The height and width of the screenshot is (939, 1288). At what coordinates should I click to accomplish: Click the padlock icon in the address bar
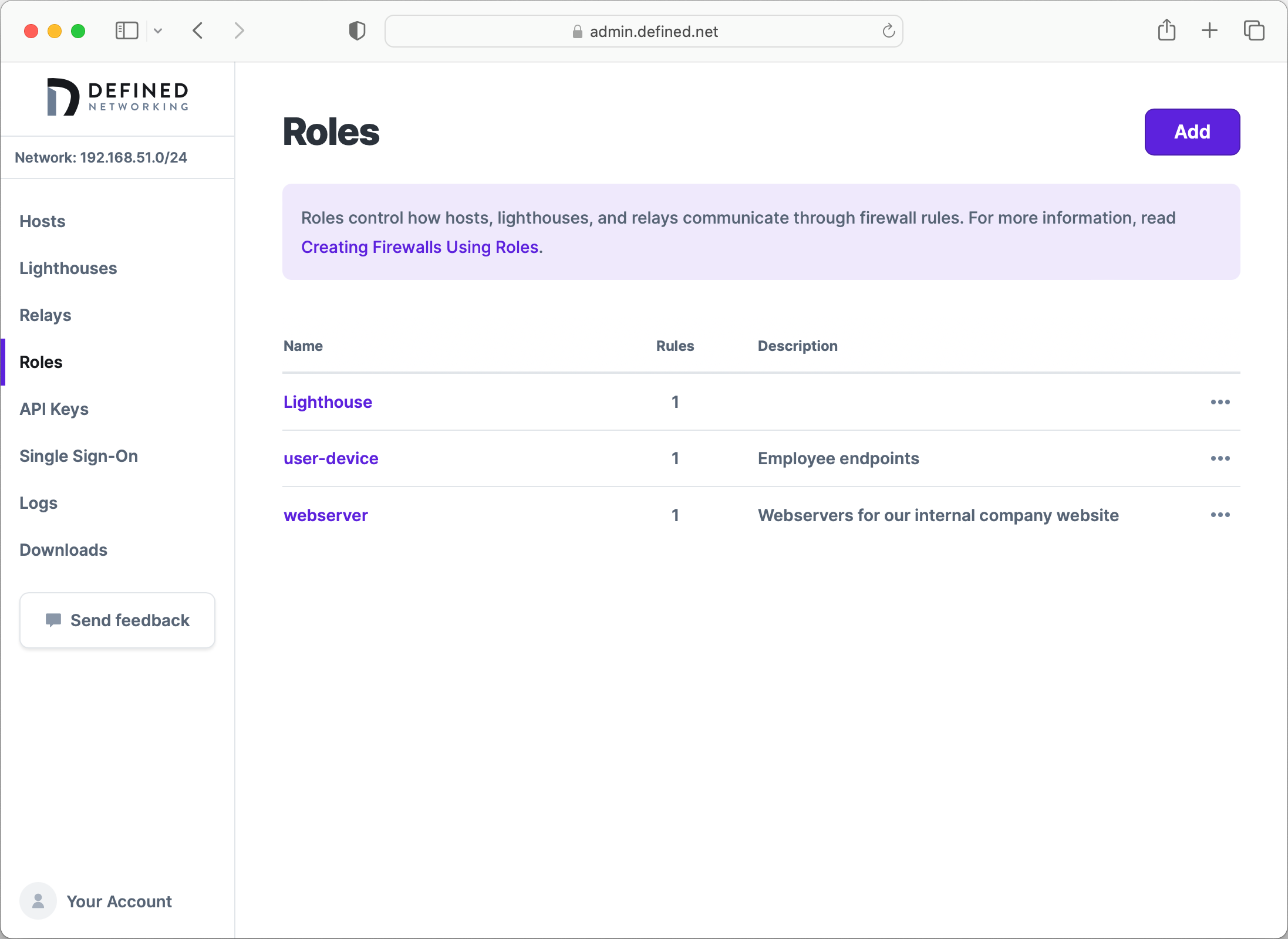click(x=577, y=32)
